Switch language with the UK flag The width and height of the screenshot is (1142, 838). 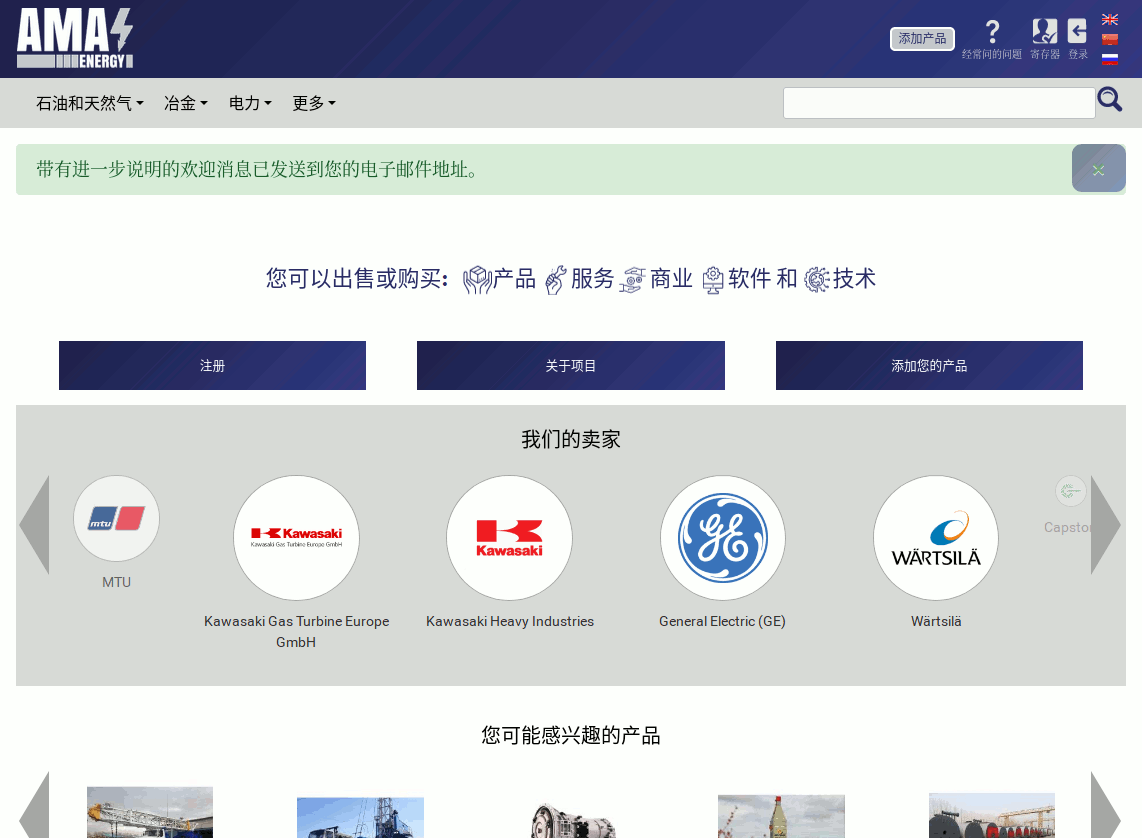[1109, 19]
